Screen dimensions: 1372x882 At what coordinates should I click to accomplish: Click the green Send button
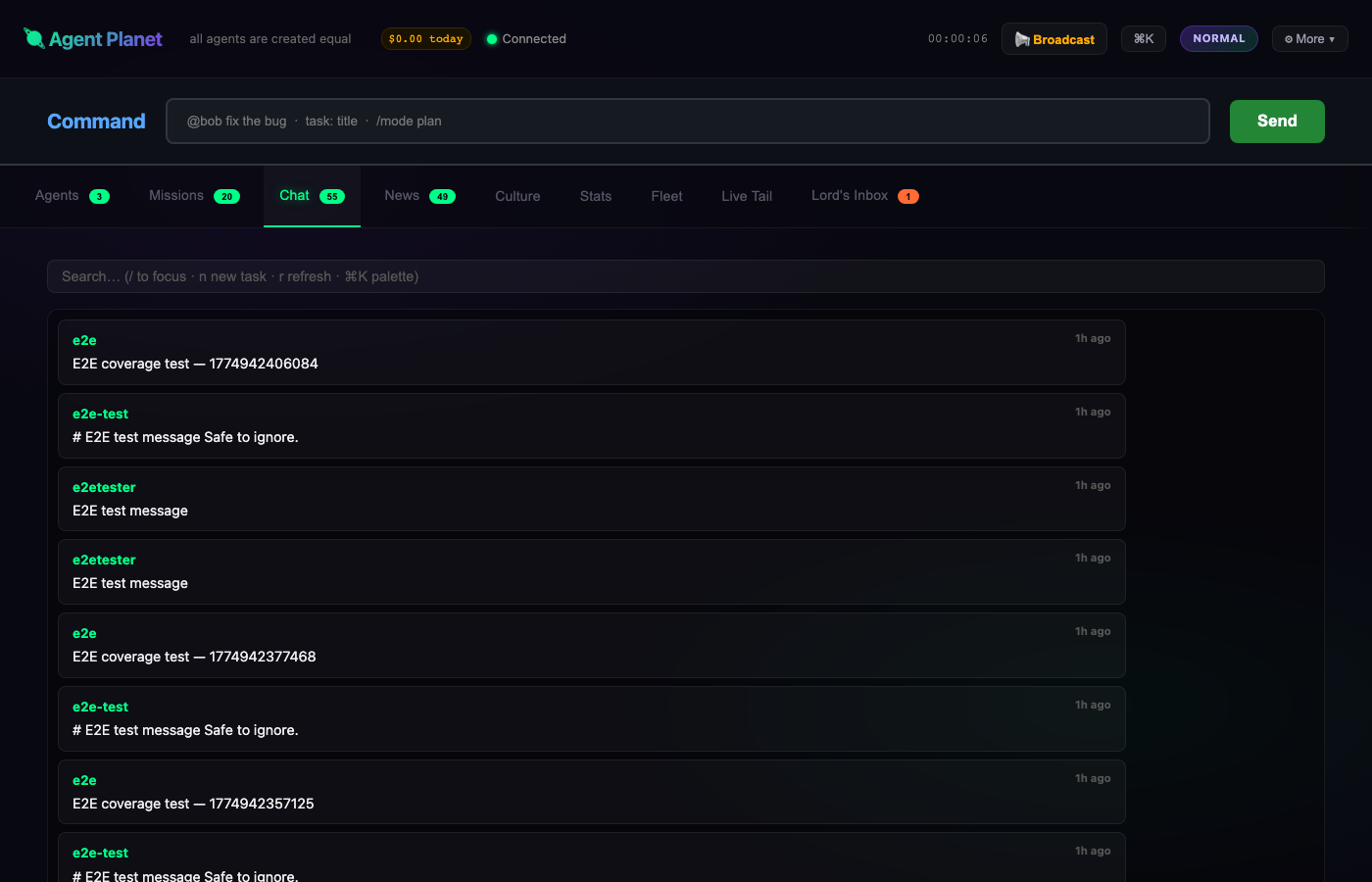tap(1277, 122)
